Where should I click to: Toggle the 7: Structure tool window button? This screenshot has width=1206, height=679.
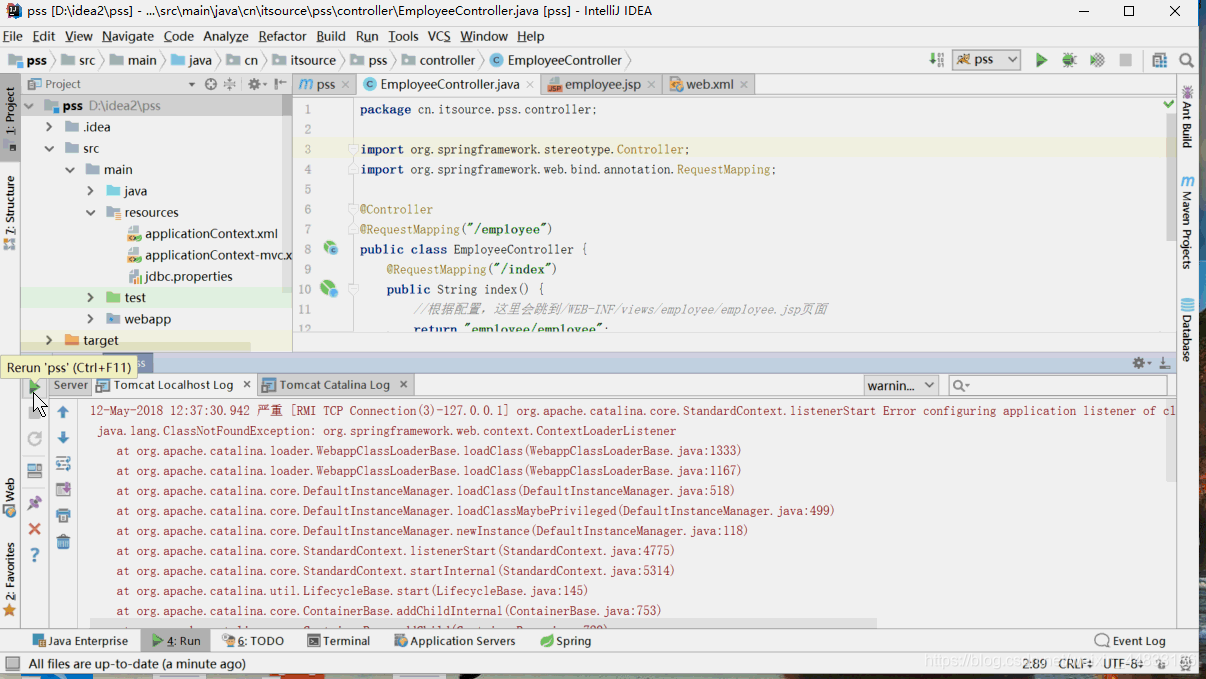(10, 212)
